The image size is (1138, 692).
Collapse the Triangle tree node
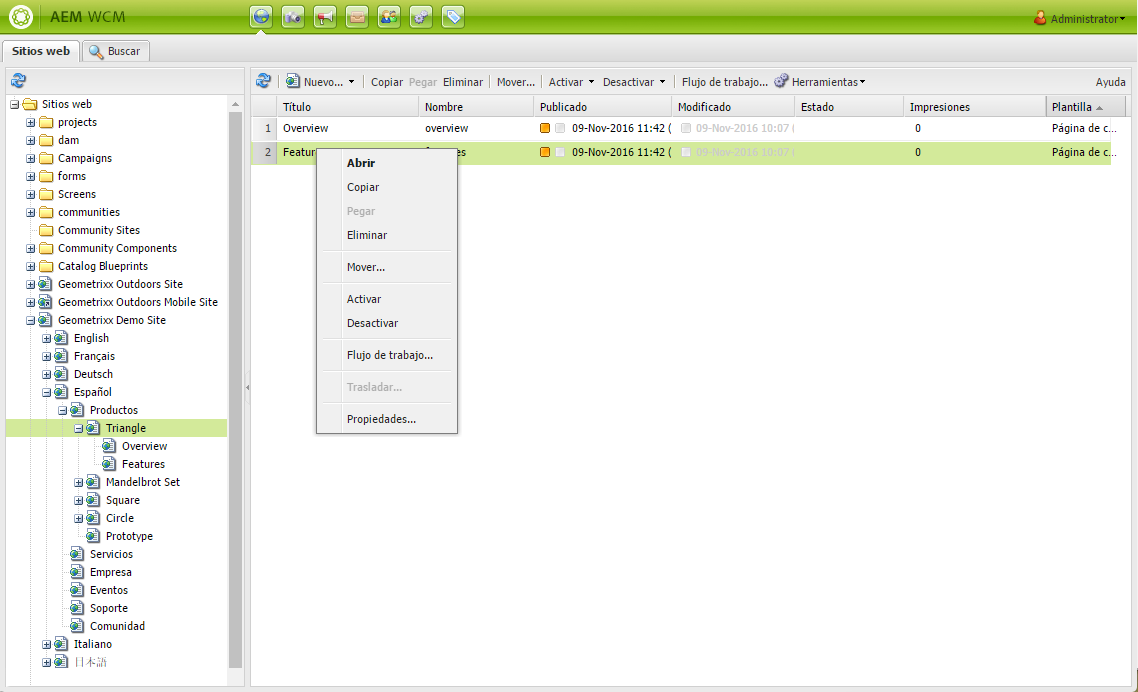click(x=78, y=428)
